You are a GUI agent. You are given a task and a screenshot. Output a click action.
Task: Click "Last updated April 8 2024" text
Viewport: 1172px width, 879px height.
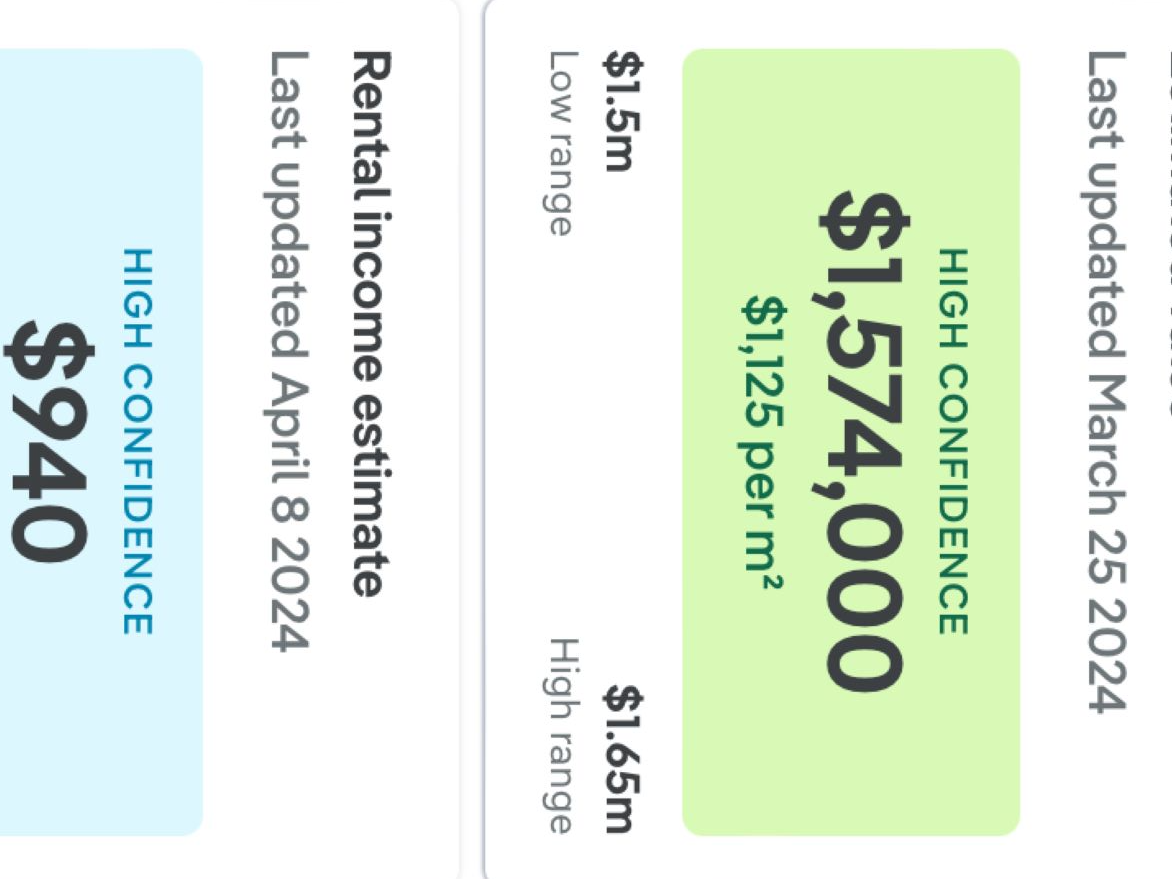click(x=288, y=351)
